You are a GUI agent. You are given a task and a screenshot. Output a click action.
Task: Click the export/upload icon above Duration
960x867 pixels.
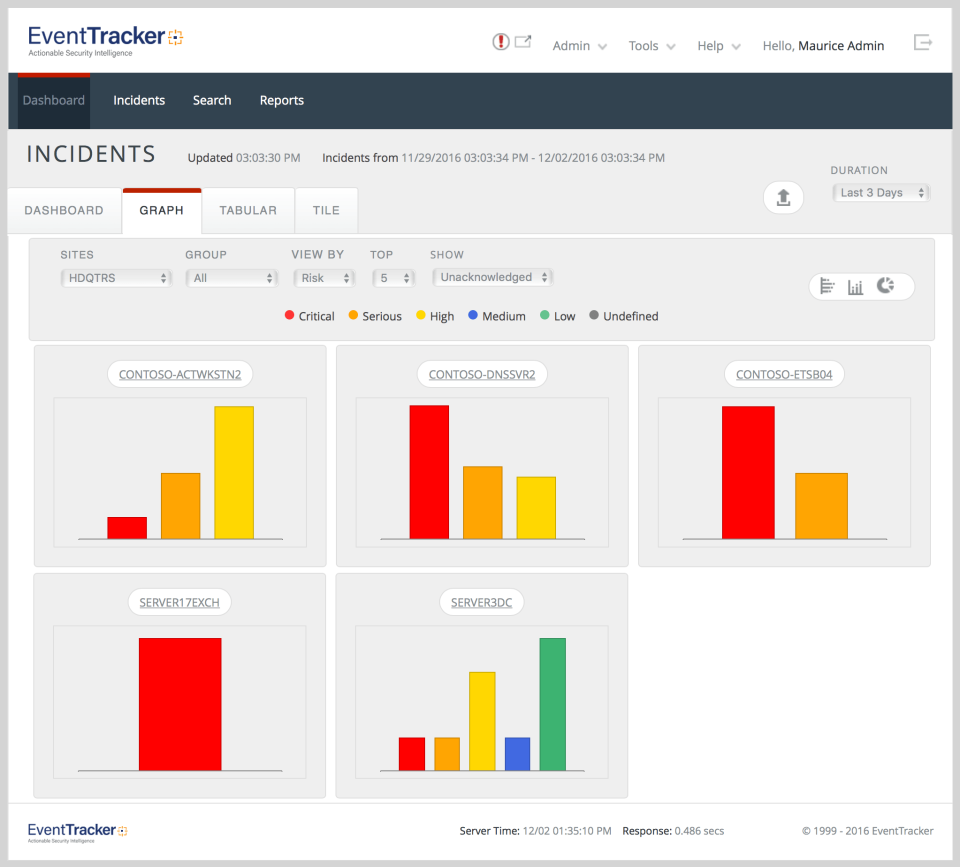point(783,197)
